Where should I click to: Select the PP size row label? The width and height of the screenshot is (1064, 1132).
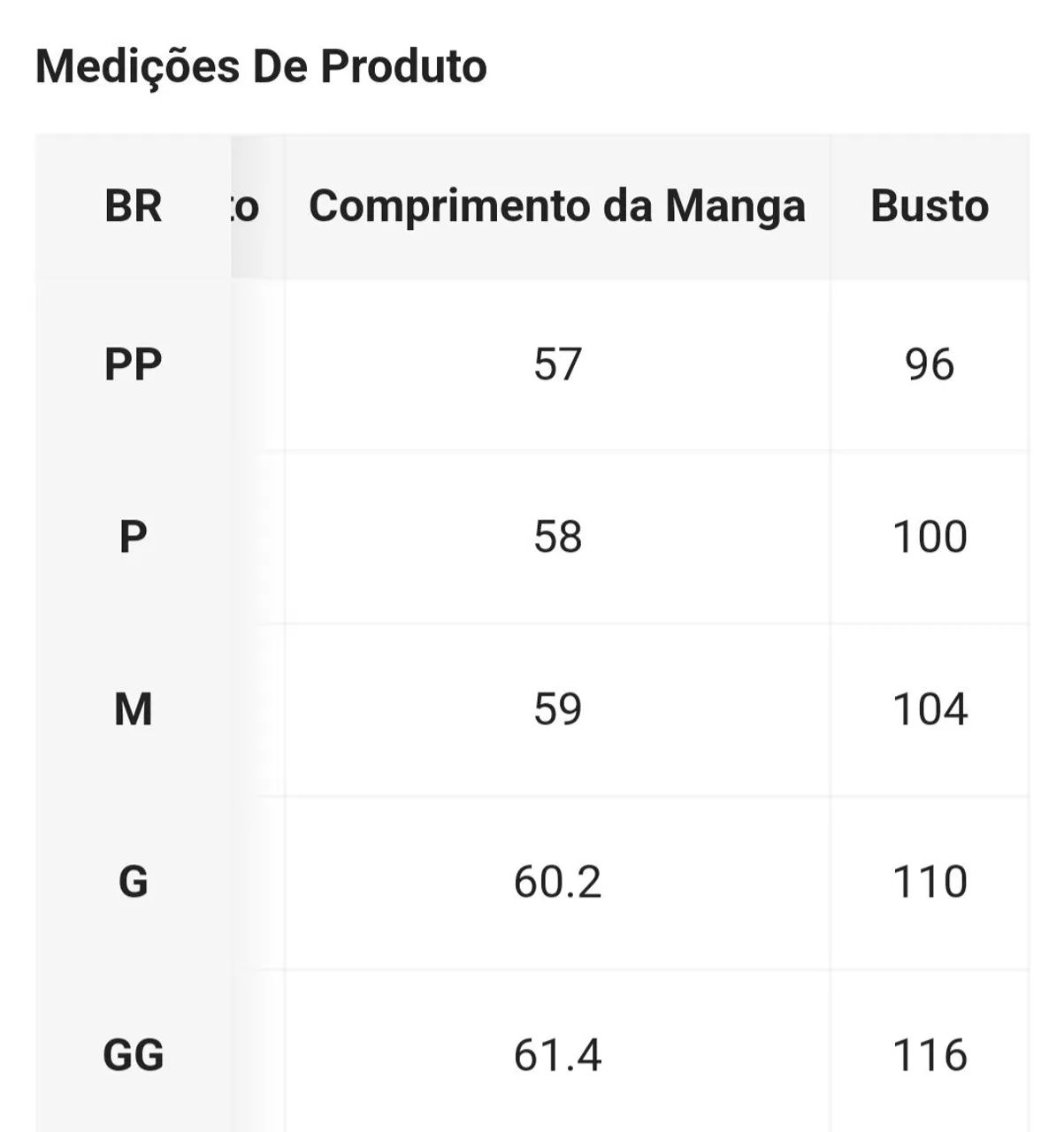click(x=134, y=364)
